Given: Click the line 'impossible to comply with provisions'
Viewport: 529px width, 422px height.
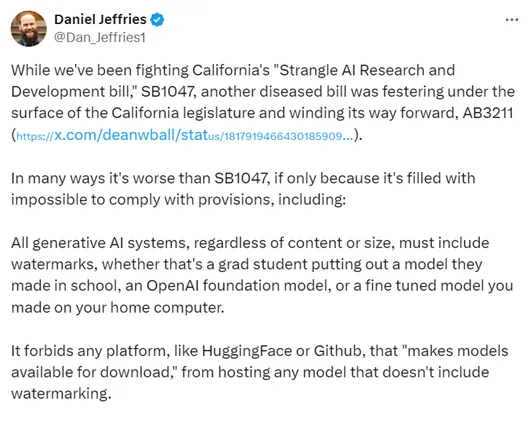Looking at the screenshot, I should click(x=178, y=200).
